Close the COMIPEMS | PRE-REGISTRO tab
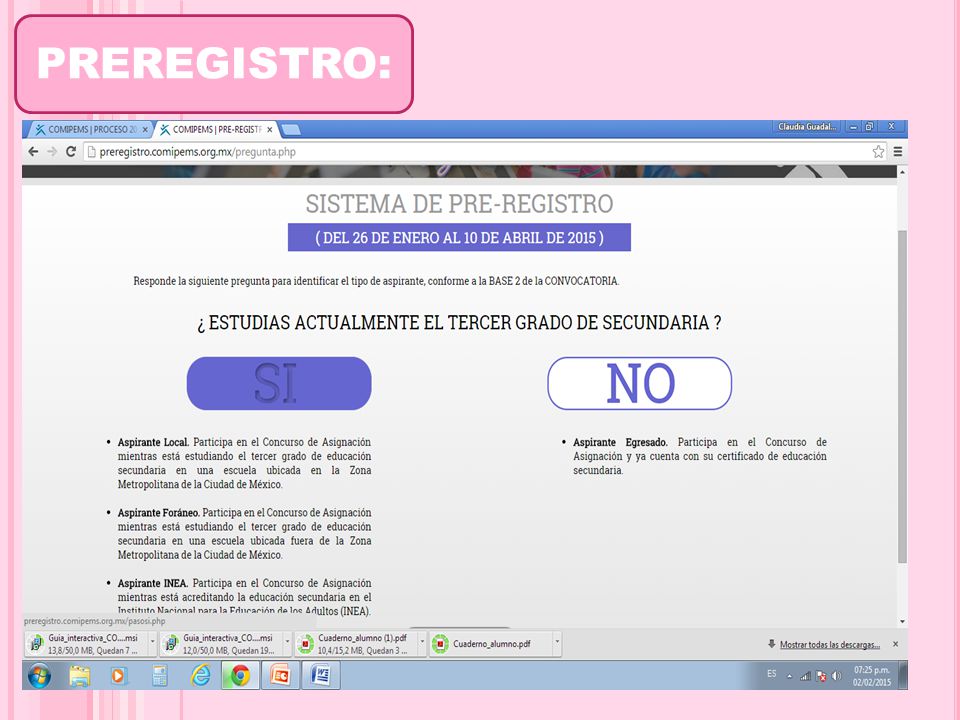Image resolution: width=960 pixels, height=720 pixels. click(x=269, y=130)
